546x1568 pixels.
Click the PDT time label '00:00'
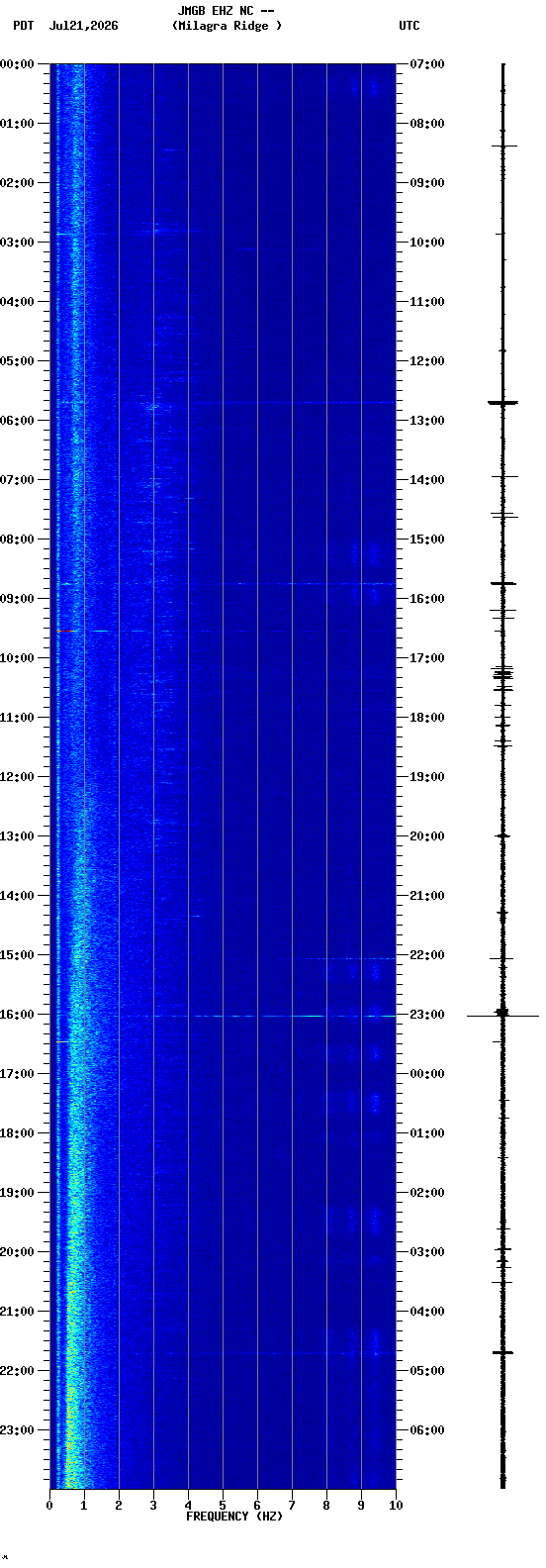point(17,64)
